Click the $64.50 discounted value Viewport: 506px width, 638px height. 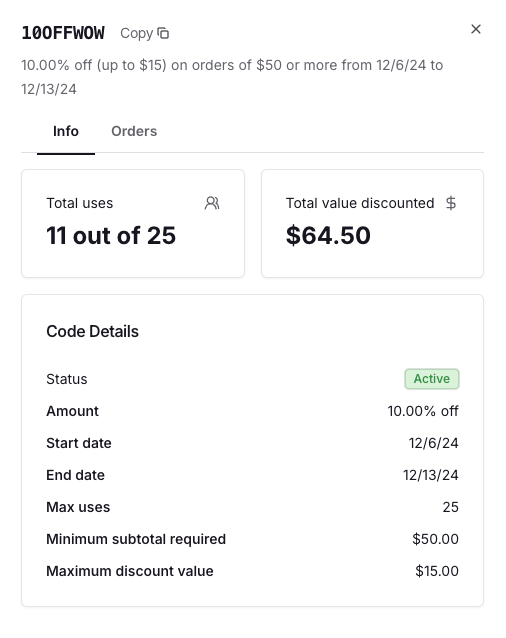328,236
